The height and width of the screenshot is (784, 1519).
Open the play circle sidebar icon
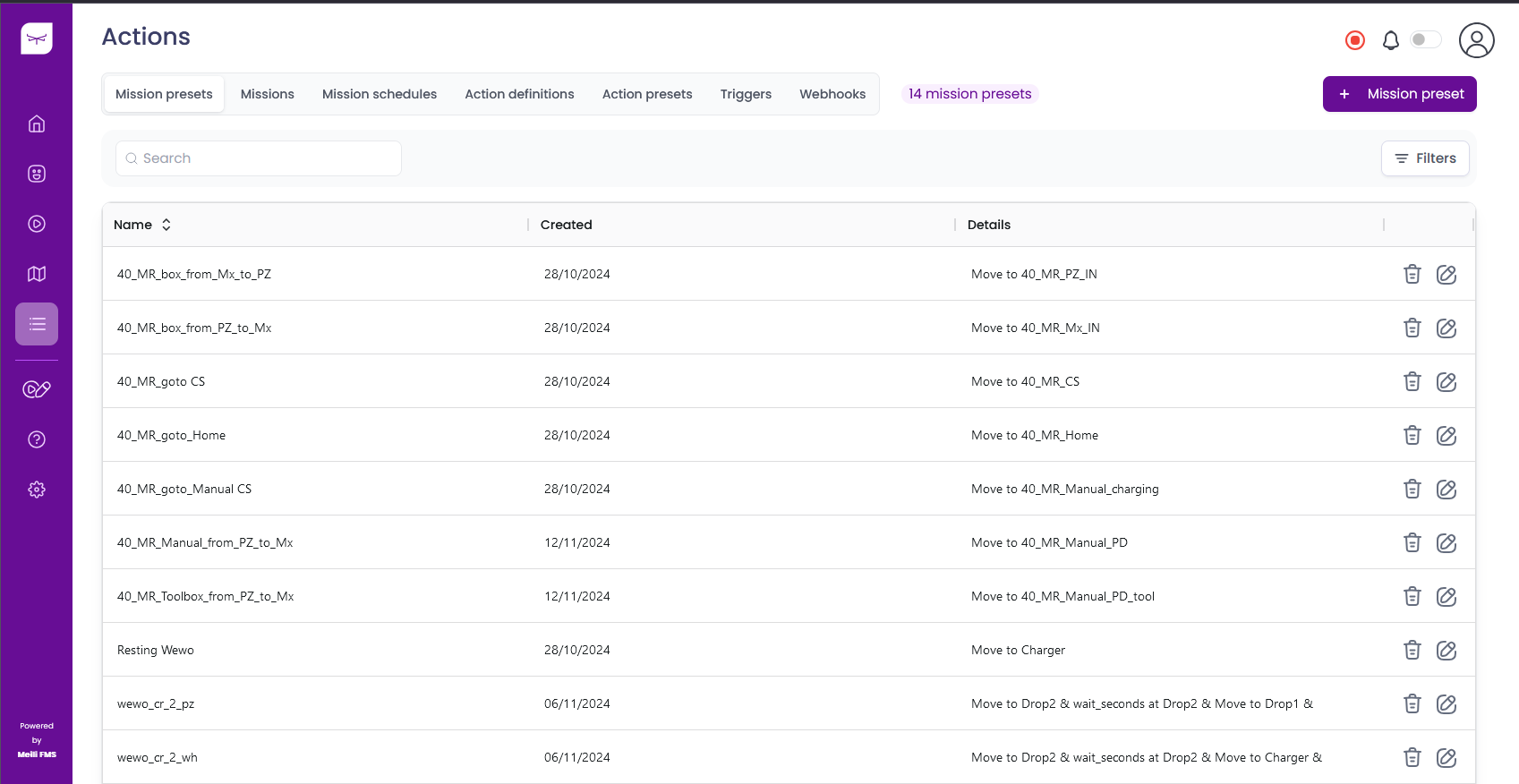pyautogui.click(x=37, y=224)
